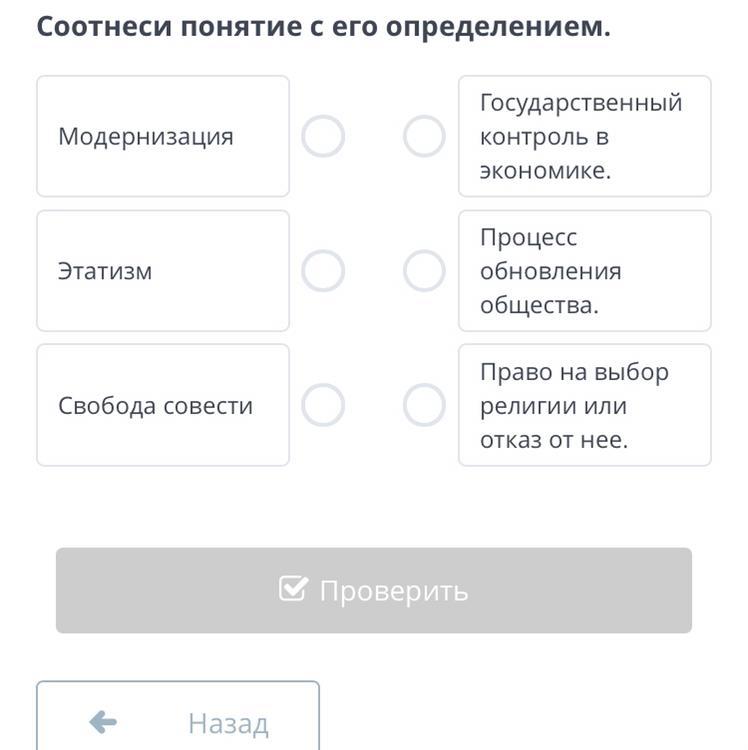Select the radio circle beside Процесс обновления общества

[x=424, y=270]
